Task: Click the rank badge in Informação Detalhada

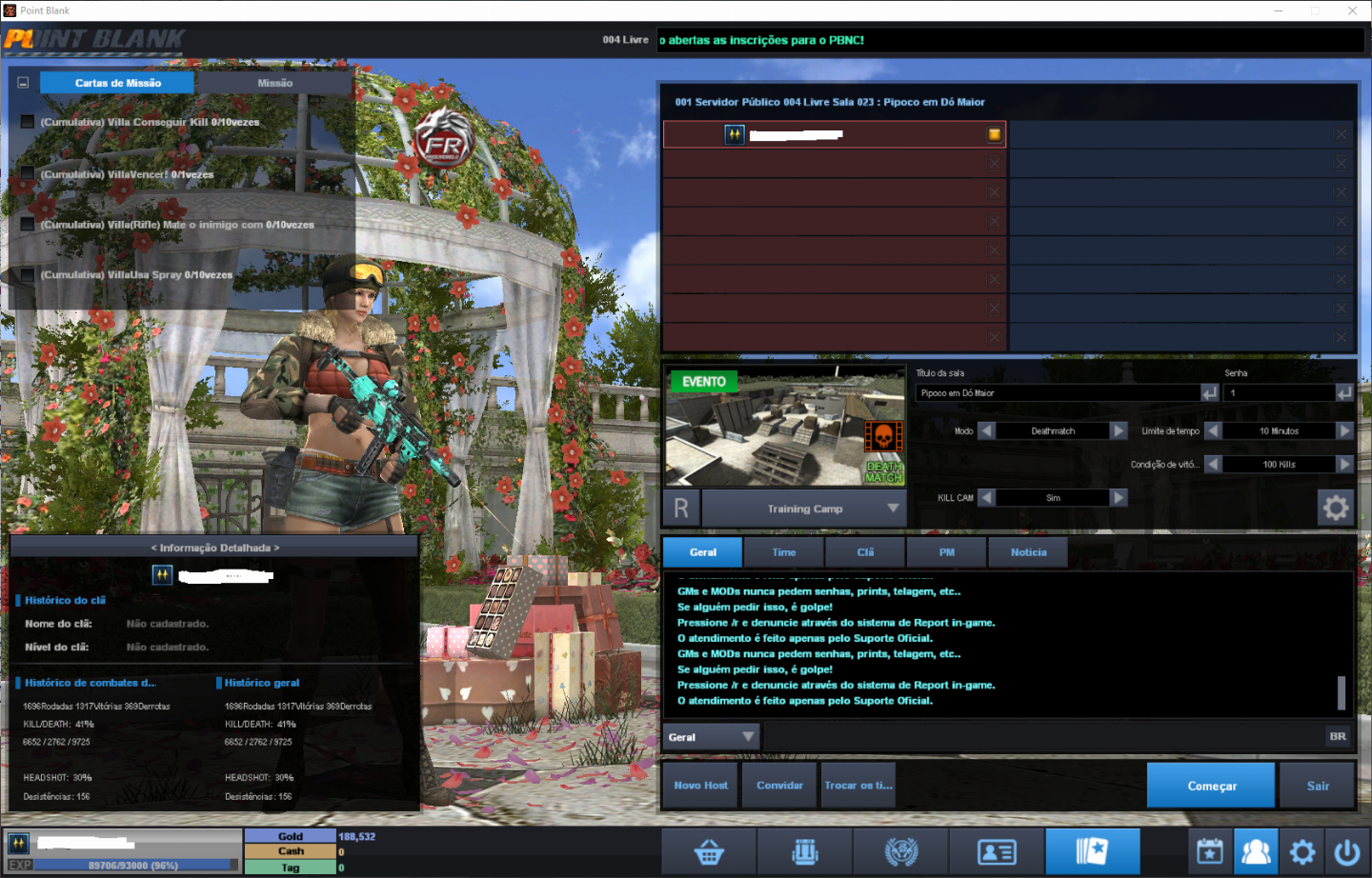Action: tap(162, 574)
